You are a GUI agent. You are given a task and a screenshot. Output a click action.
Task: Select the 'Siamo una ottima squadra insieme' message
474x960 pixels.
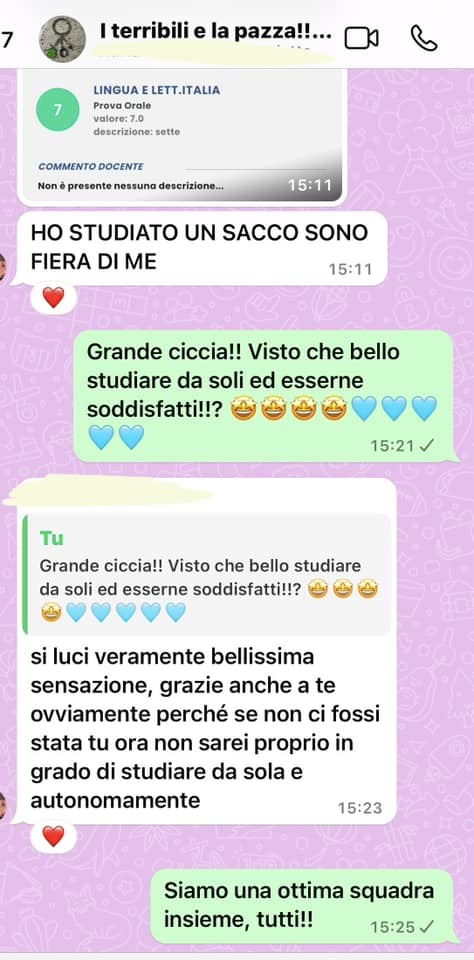tap(301, 906)
